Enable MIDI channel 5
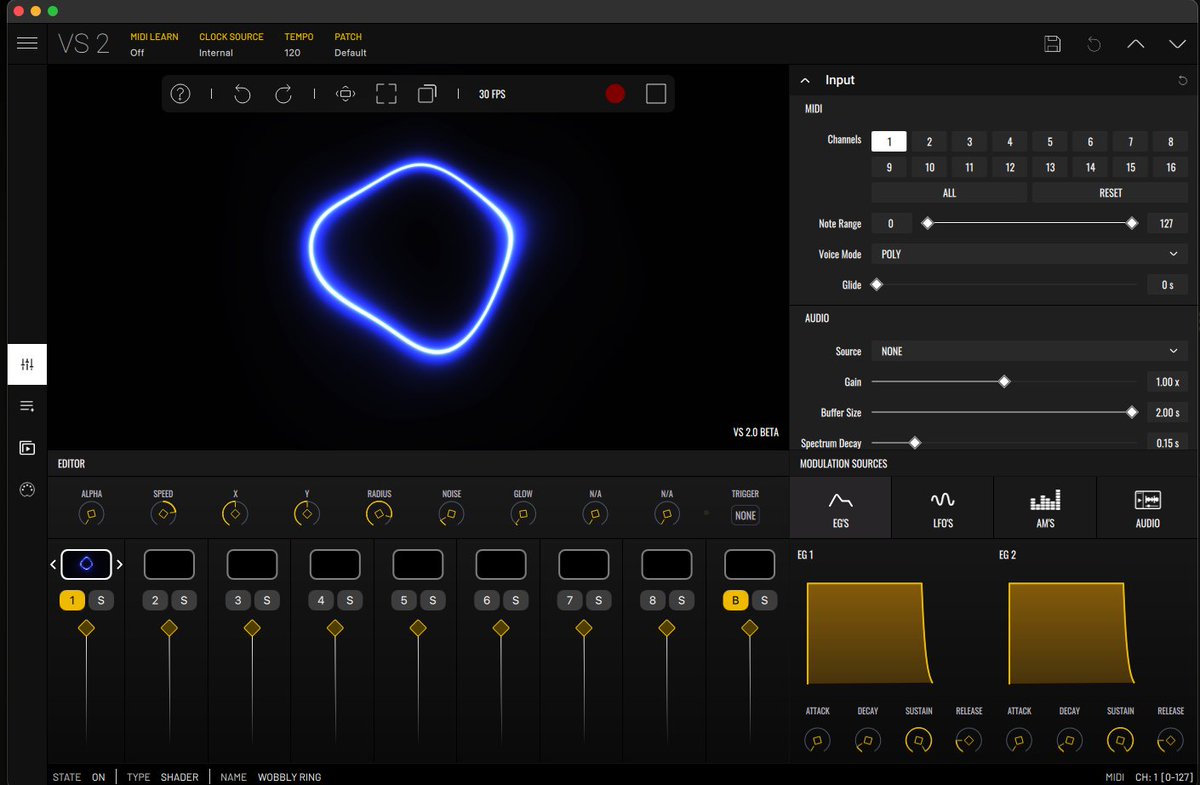1200x785 pixels. [1049, 141]
